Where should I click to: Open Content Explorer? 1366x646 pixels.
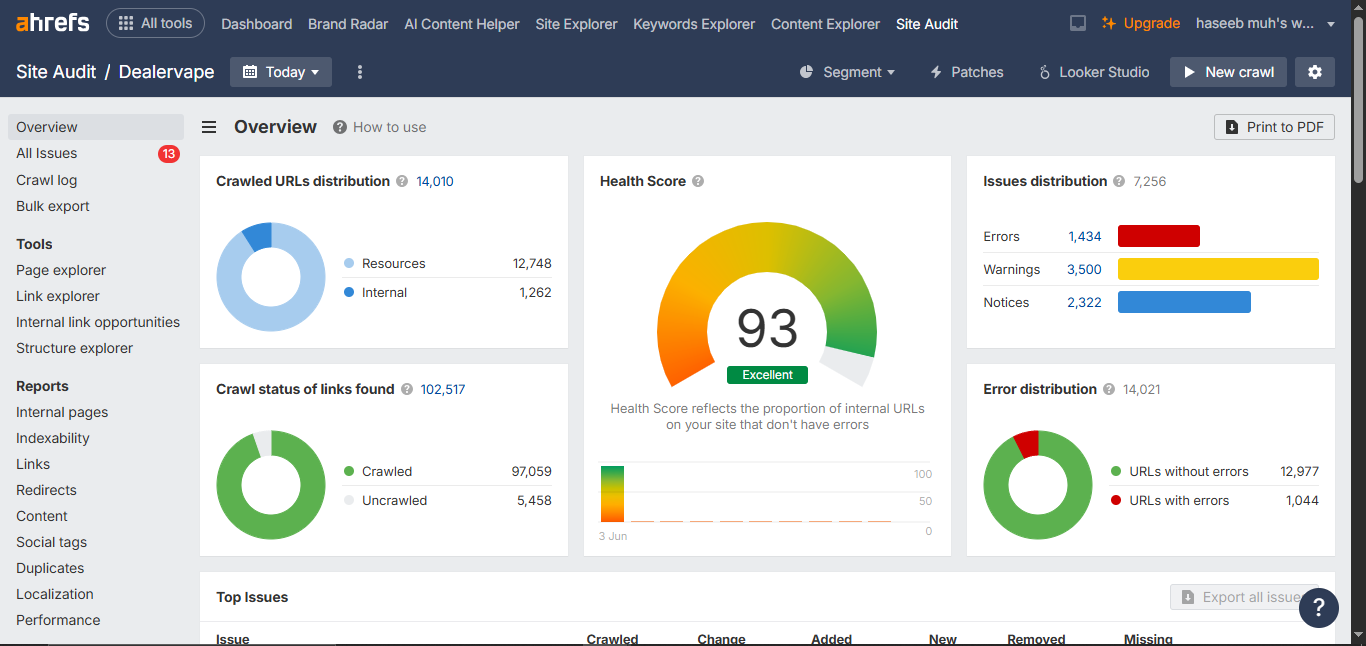pos(826,24)
